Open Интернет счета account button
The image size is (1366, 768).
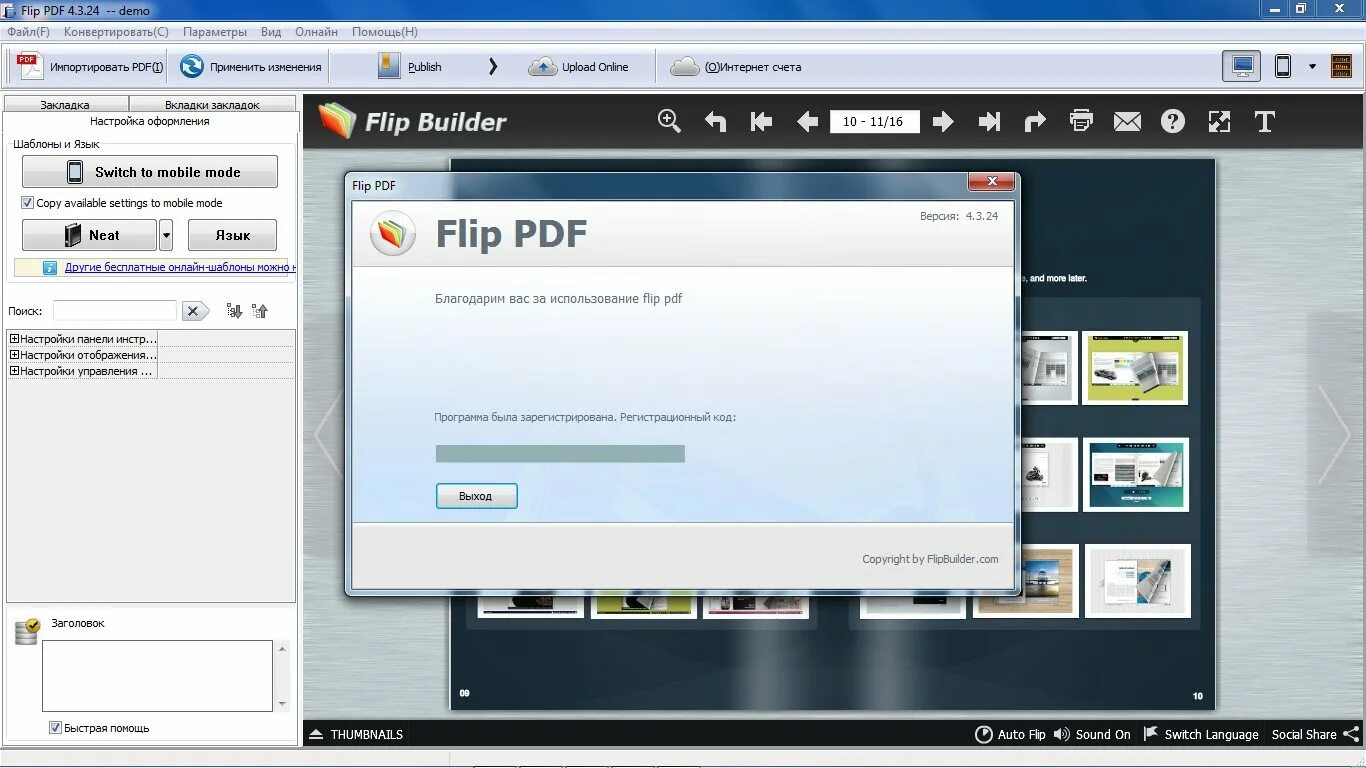point(736,67)
